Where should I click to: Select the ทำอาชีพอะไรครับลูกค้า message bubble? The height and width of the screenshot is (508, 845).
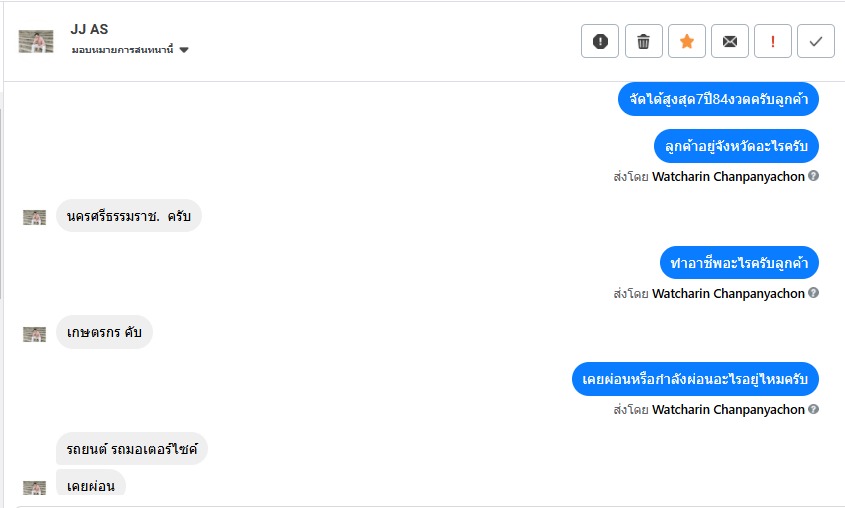(740, 263)
